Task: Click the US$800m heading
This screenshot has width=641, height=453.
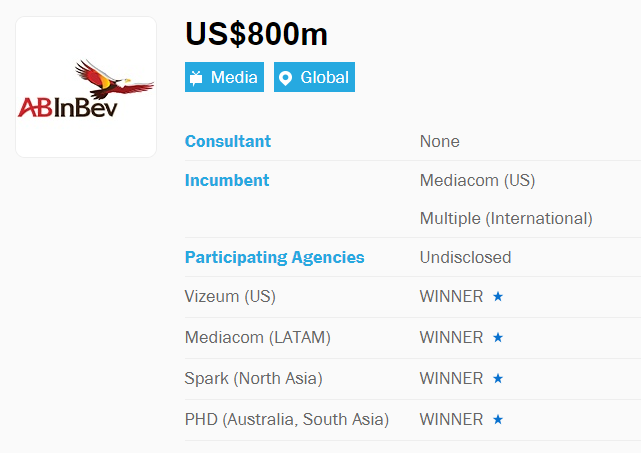Action: 256,34
